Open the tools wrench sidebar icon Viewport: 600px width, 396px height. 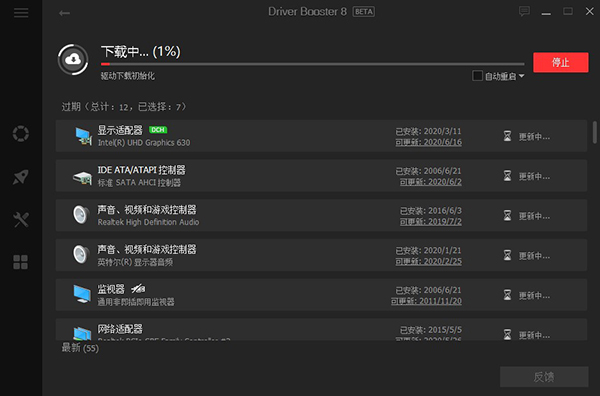(21, 220)
